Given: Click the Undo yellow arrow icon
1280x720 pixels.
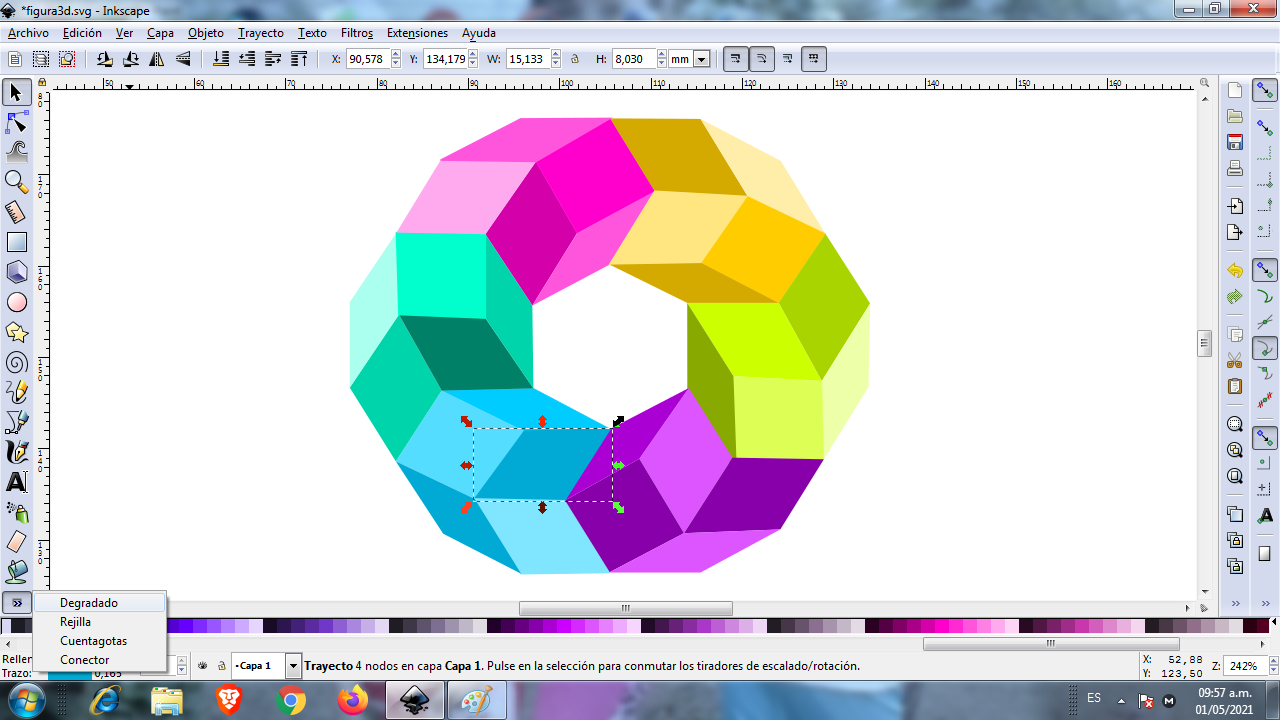Looking at the screenshot, I should pos(1235,271).
